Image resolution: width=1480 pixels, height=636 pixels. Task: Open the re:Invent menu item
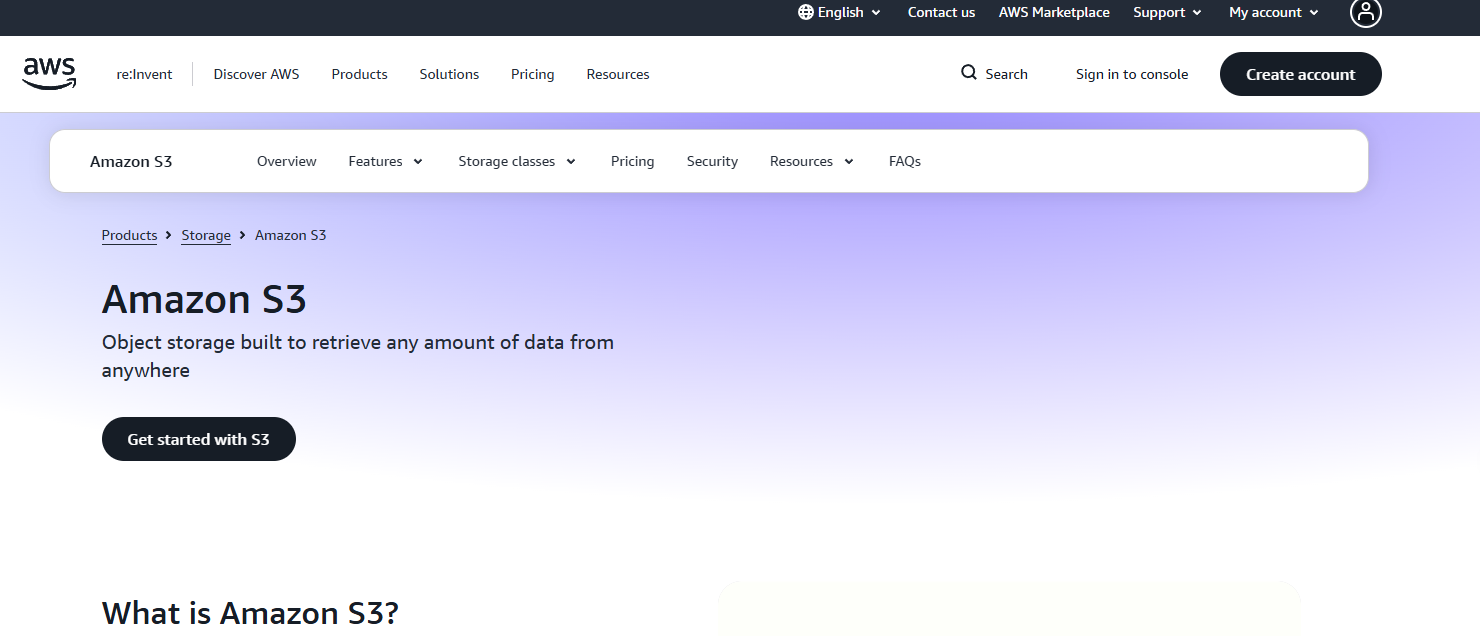[x=144, y=74]
